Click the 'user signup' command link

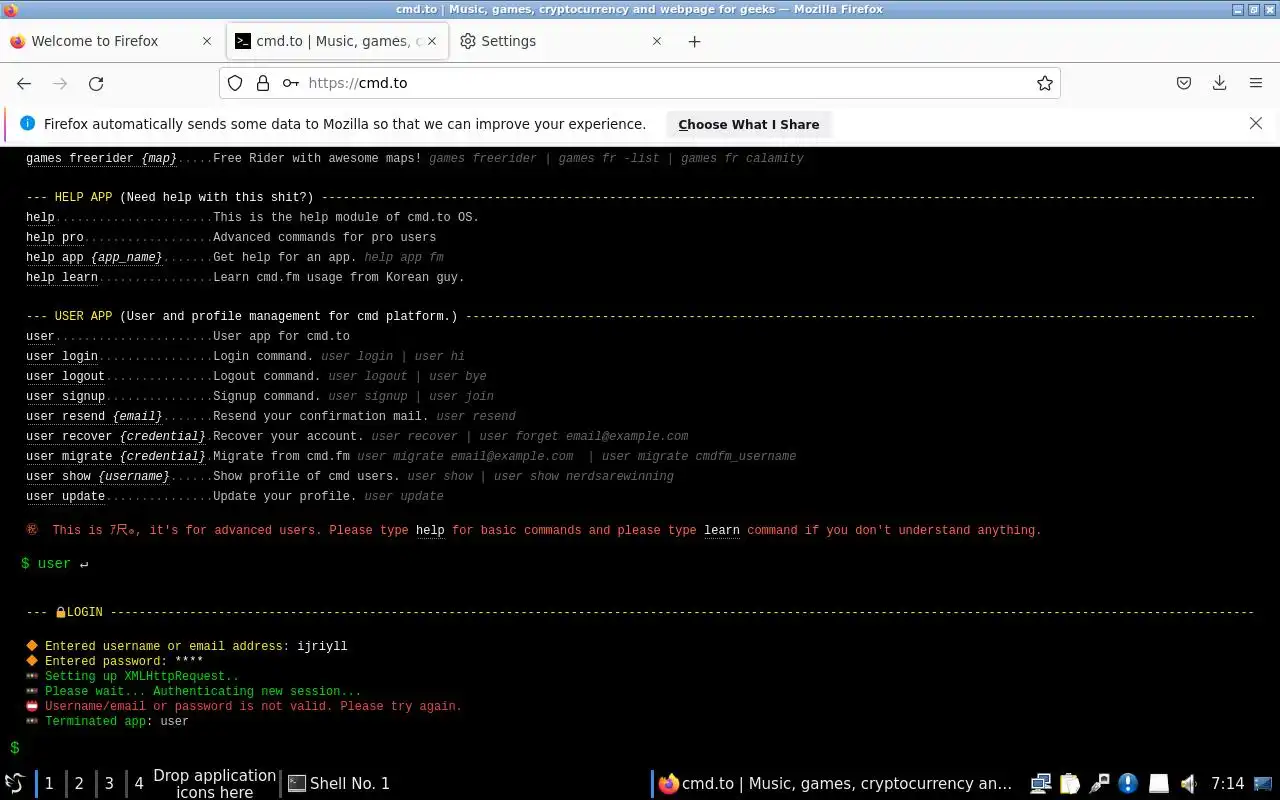(x=65, y=396)
